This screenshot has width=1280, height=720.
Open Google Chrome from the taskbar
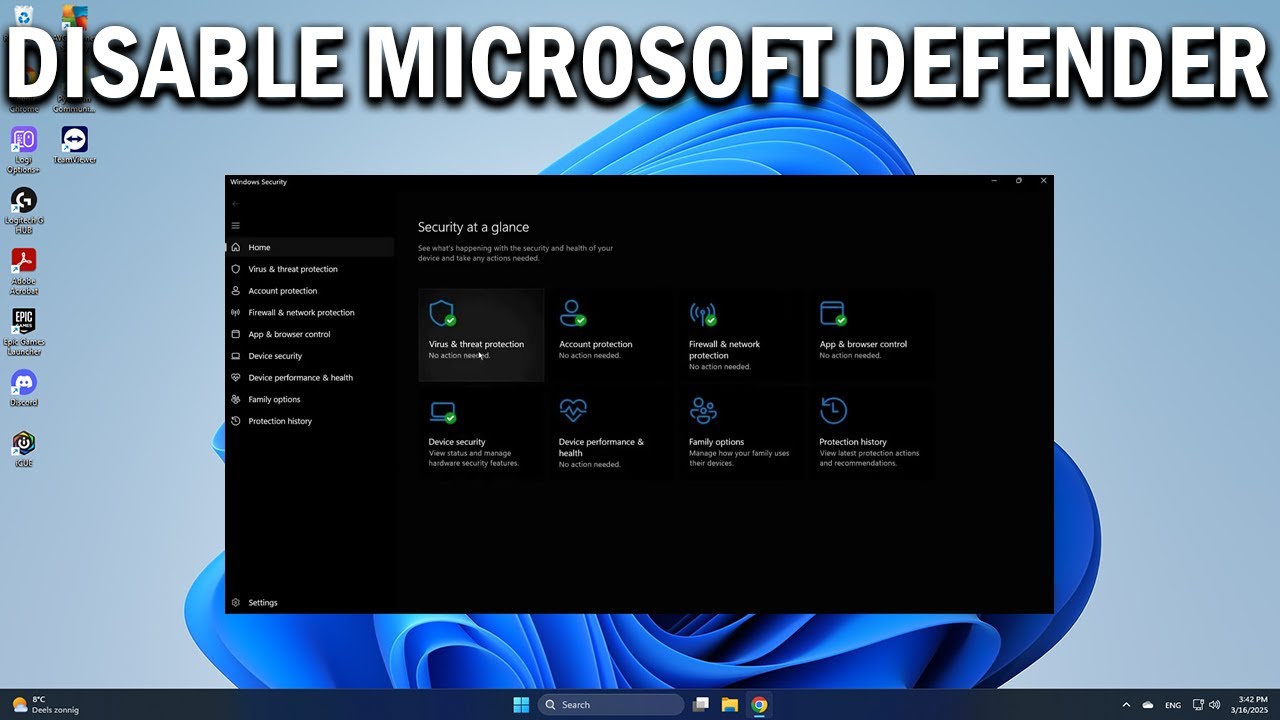coord(759,705)
